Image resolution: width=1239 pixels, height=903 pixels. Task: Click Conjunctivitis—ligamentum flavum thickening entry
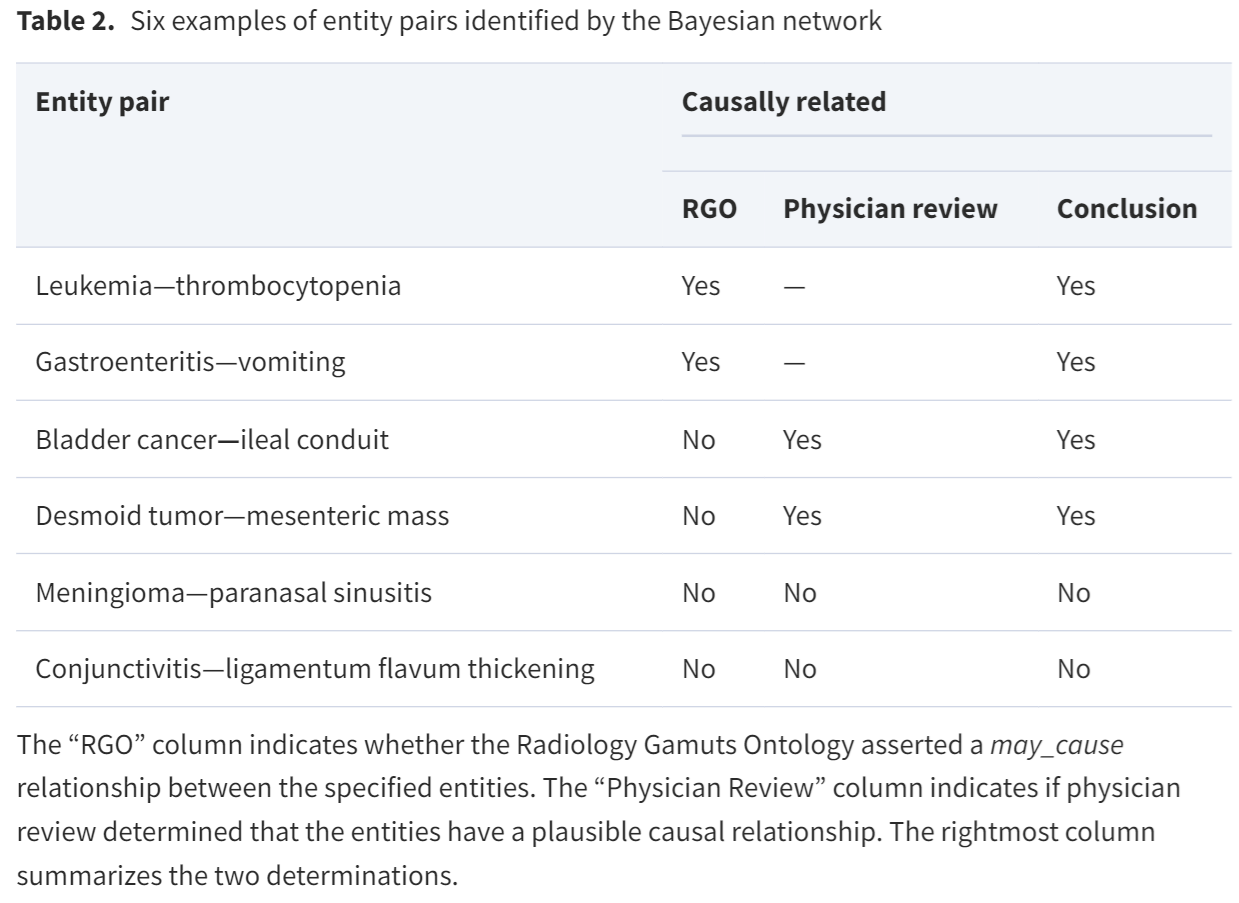pos(316,670)
